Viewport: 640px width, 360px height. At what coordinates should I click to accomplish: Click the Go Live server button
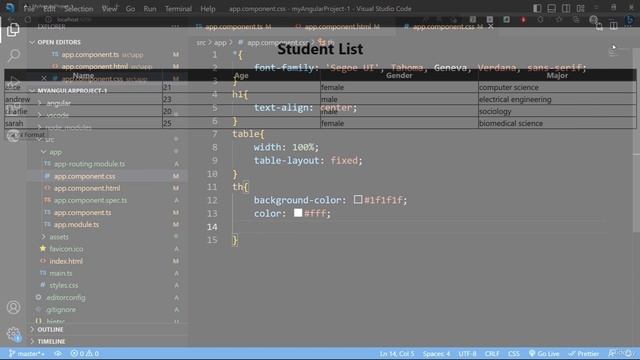point(544,353)
